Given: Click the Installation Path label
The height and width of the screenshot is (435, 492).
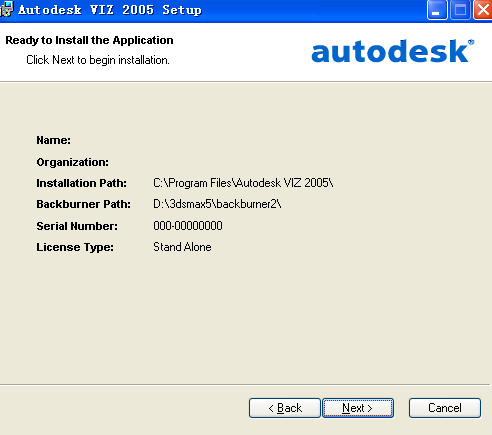Looking at the screenshot, I should tap(81, 183).
